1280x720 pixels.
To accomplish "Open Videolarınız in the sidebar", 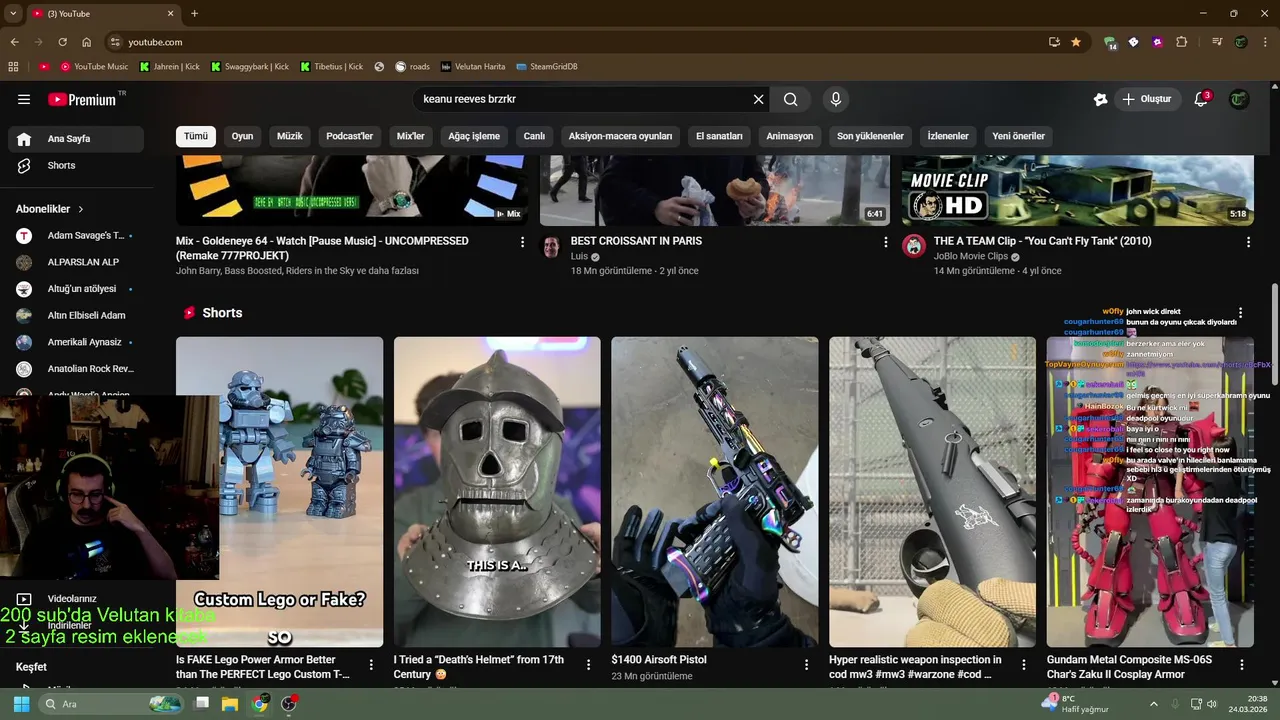I will coord(76,598).
